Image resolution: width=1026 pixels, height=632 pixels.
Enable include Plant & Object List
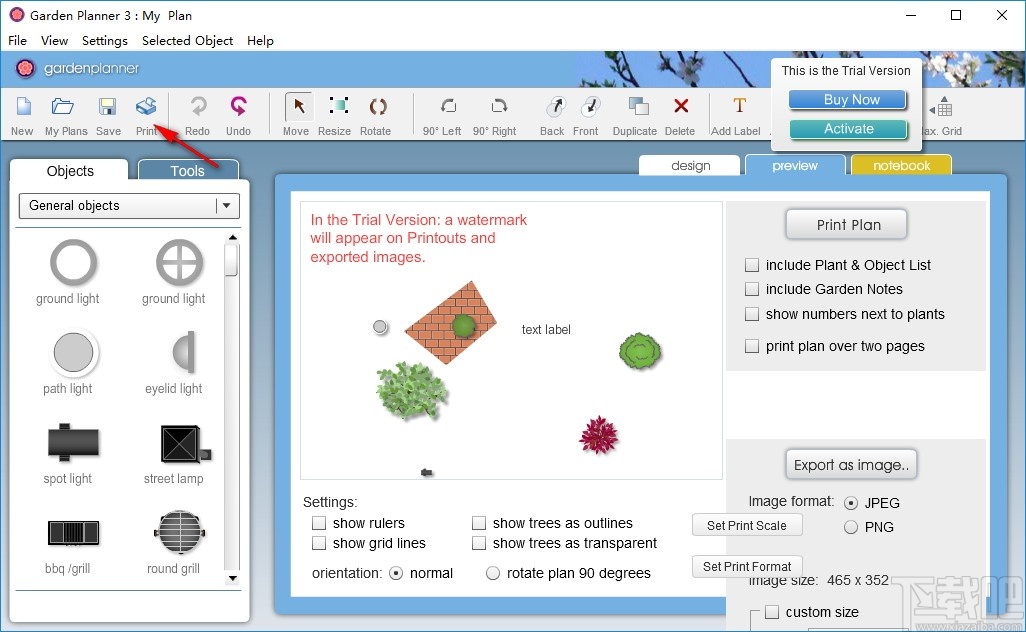tap(752, 265)
